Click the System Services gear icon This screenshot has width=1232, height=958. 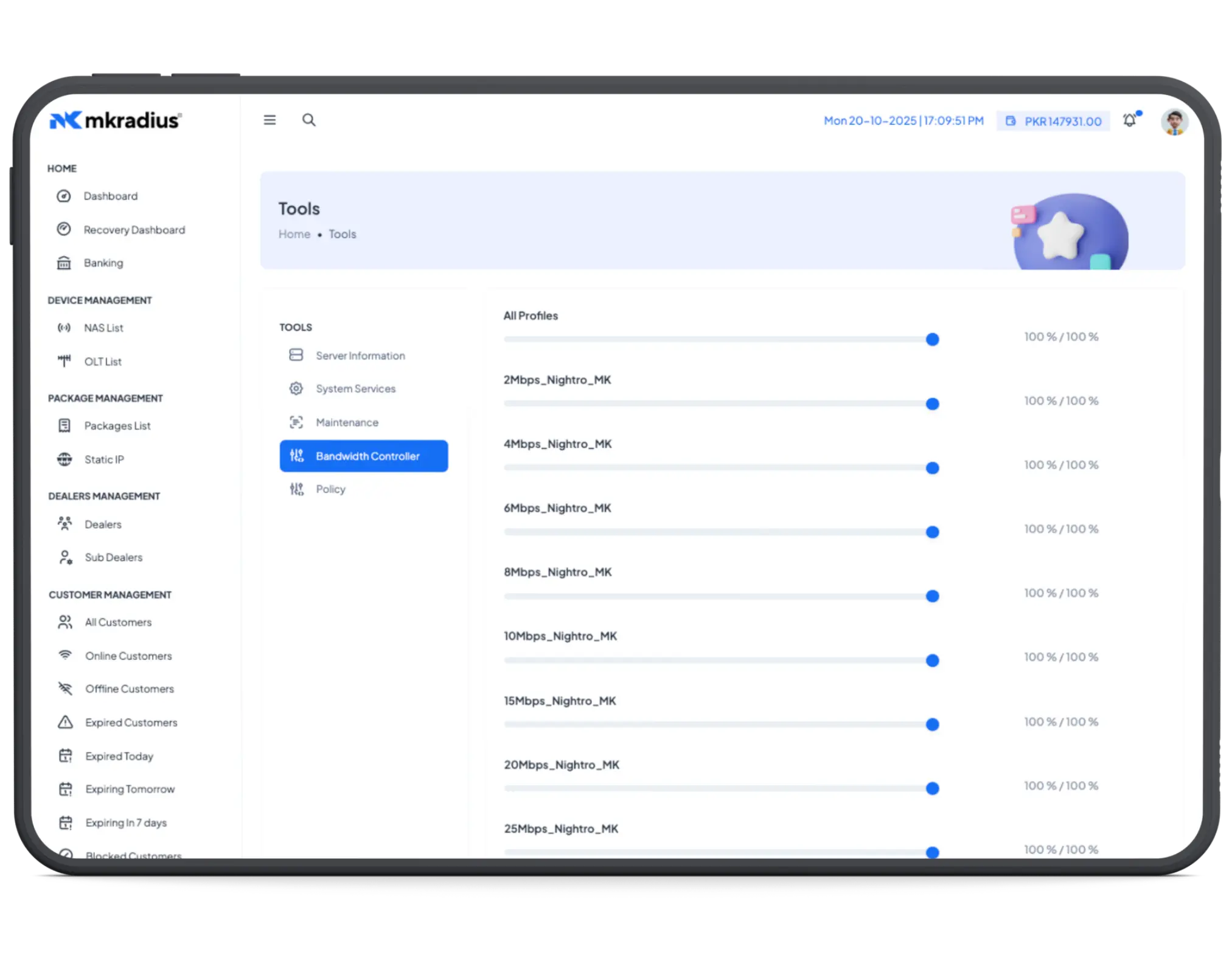pos(296,389)
